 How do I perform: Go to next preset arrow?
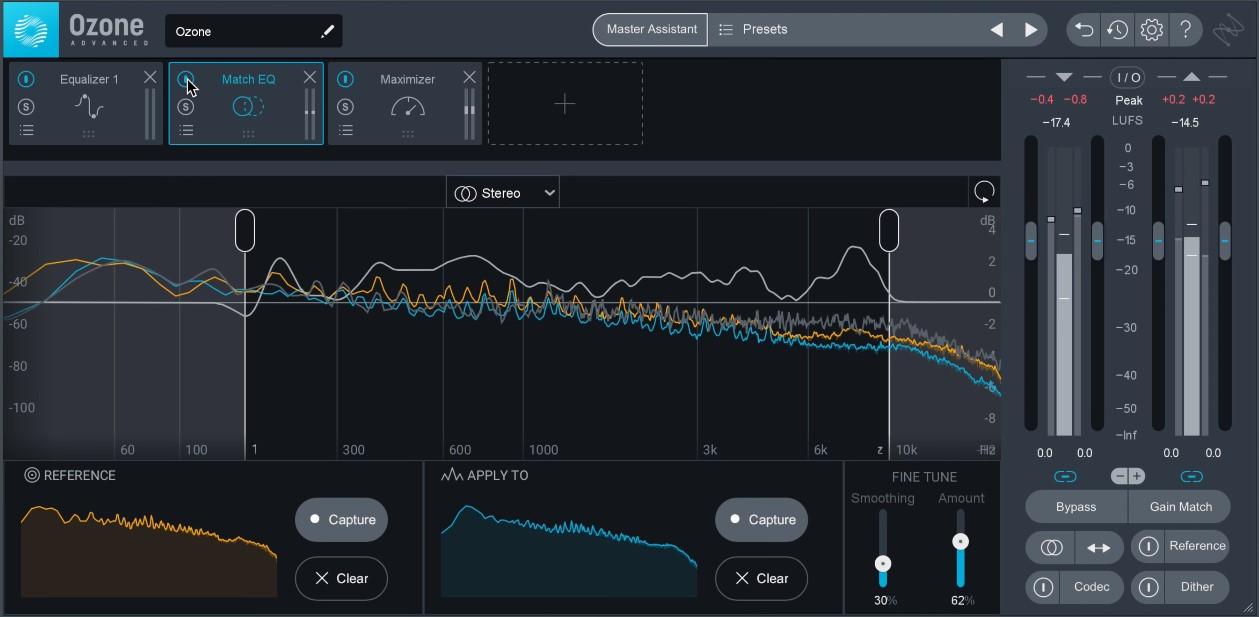tap(1031, 30)
